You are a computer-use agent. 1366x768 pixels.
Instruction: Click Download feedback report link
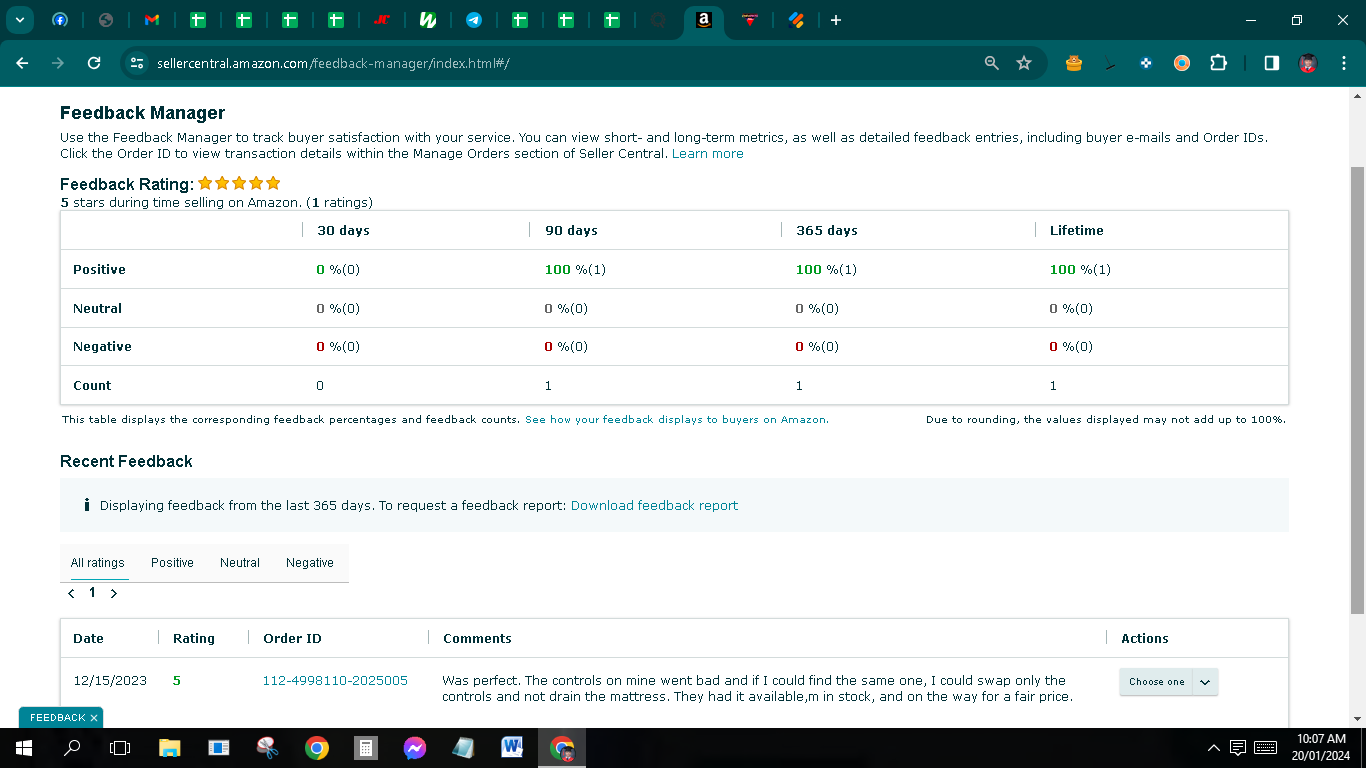654,506
